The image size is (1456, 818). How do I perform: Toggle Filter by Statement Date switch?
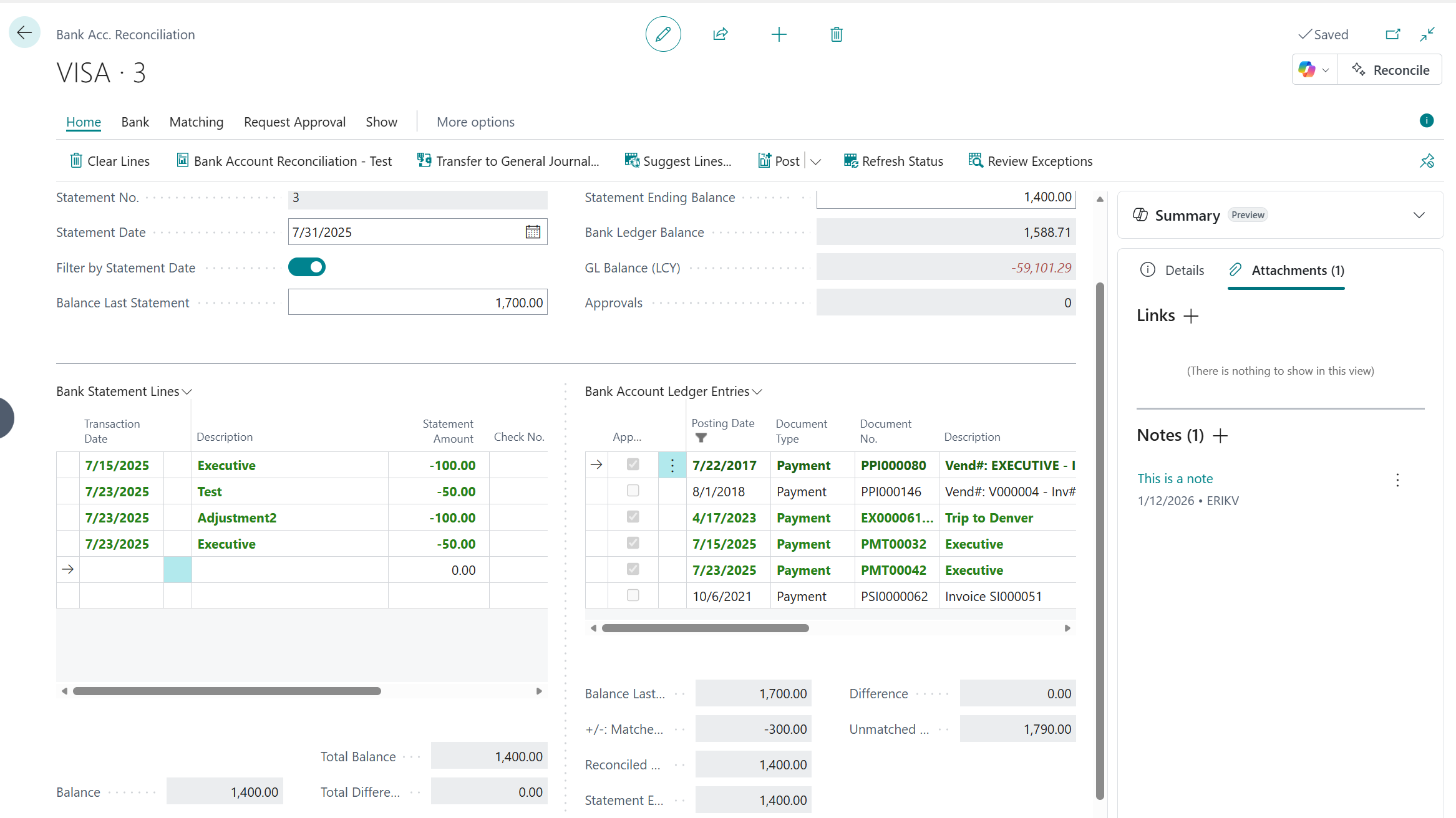(x=307, y=267)
